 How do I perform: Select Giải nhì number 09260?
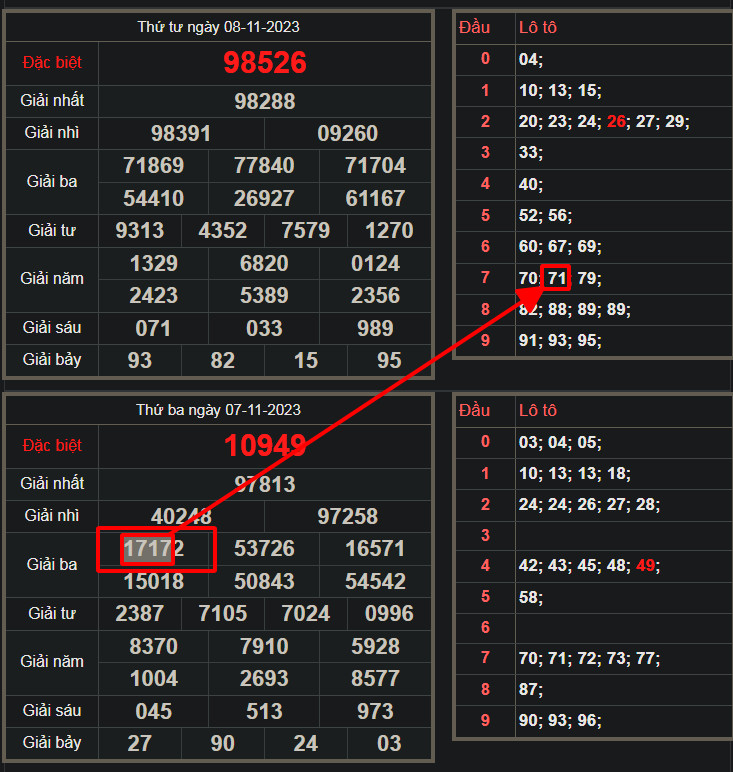pyautogui.click(x=347, y=133)
